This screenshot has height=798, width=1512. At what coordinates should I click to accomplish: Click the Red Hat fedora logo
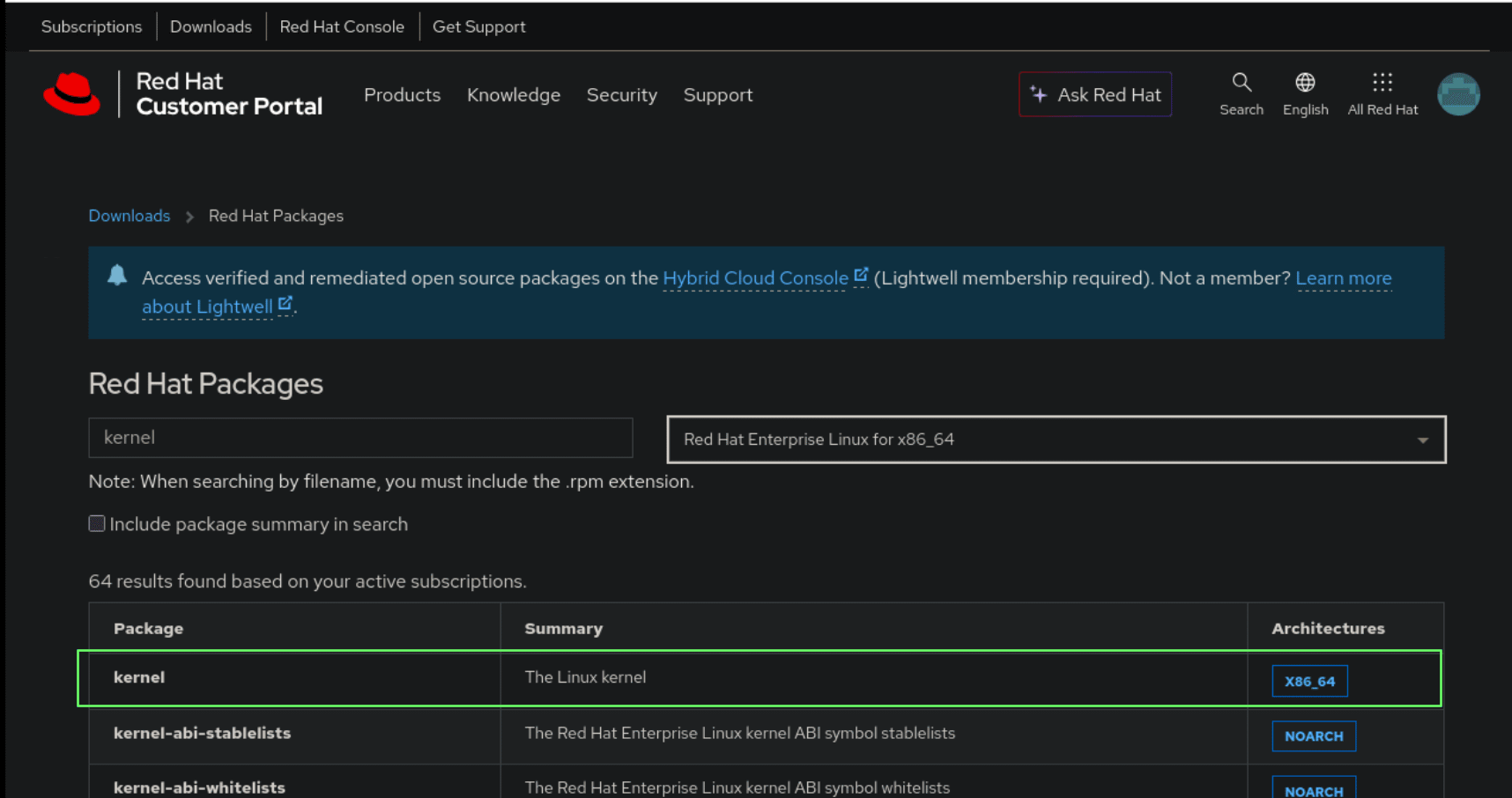click(x=72, y=94)
